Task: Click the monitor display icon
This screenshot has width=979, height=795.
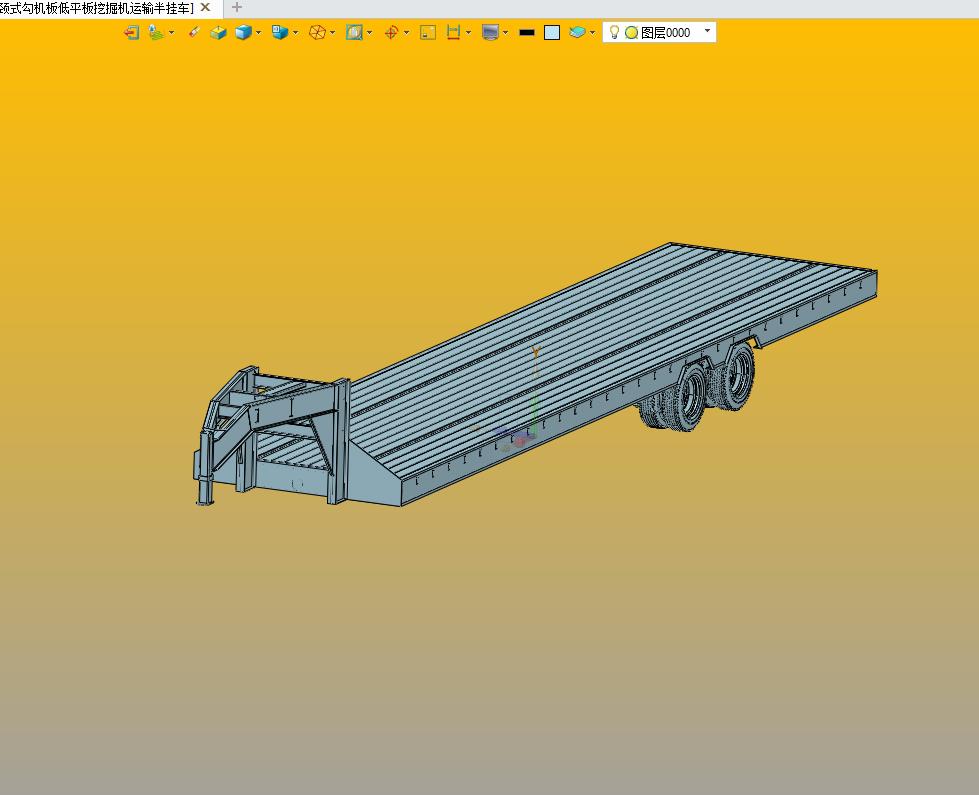Action: tap(490, 32)
